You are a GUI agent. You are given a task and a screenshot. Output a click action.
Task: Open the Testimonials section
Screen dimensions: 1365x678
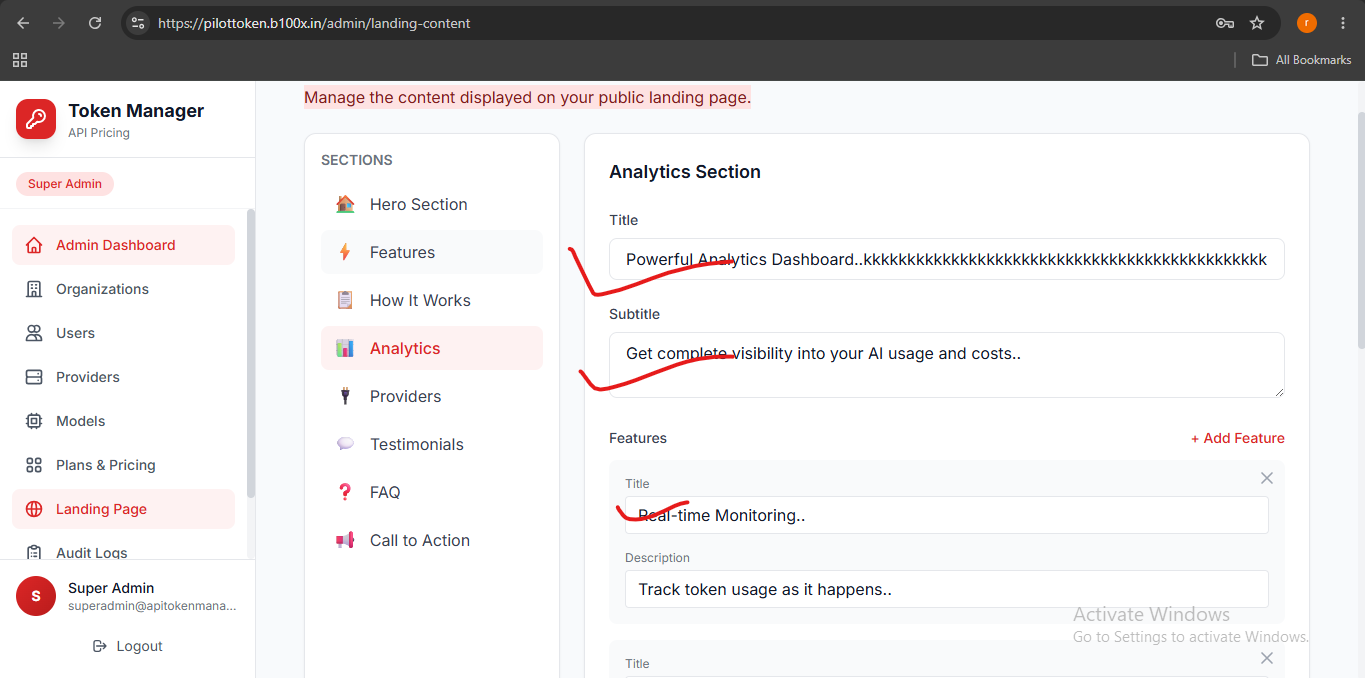tap(432, 444)
